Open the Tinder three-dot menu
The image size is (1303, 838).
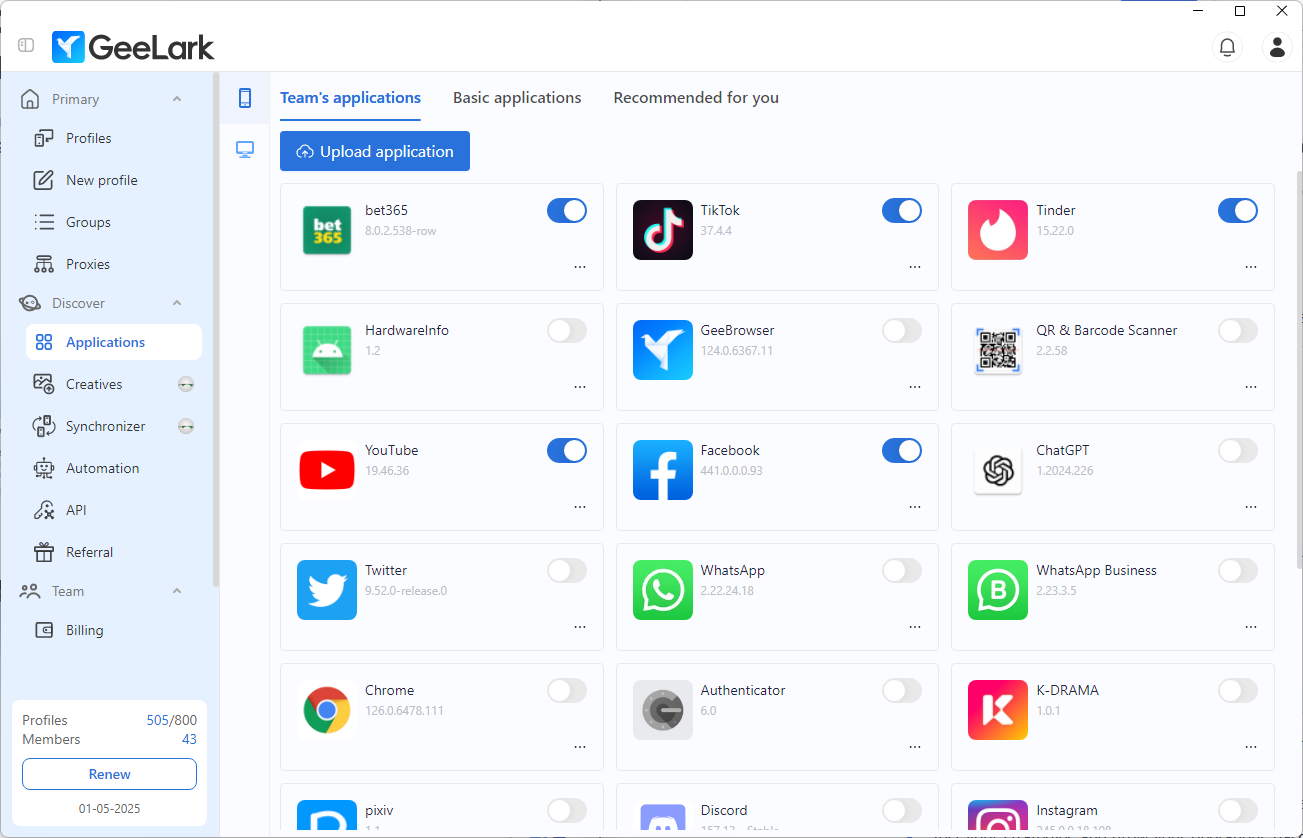[x=1251, y=267]
